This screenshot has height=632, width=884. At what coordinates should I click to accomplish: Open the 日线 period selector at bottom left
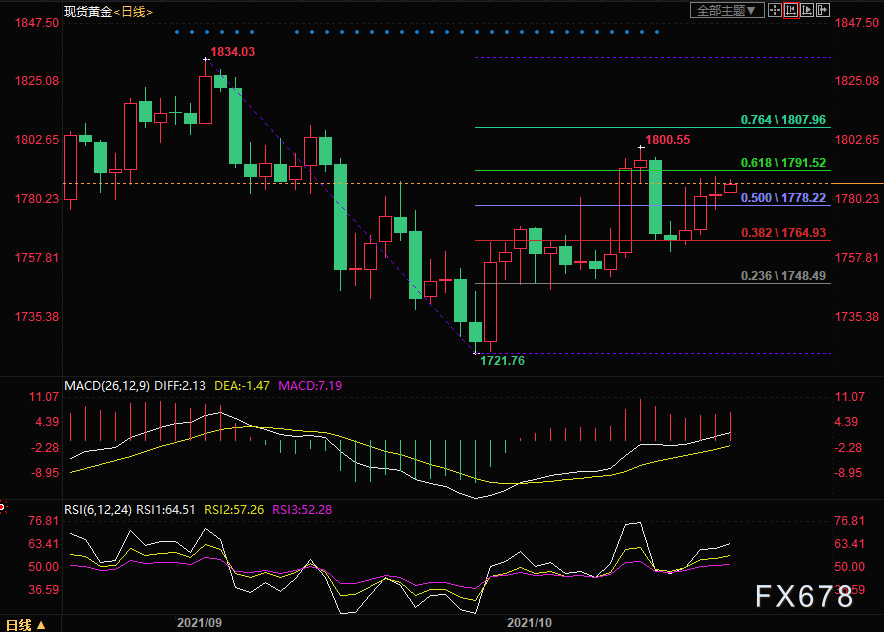(x=26, y=625)
